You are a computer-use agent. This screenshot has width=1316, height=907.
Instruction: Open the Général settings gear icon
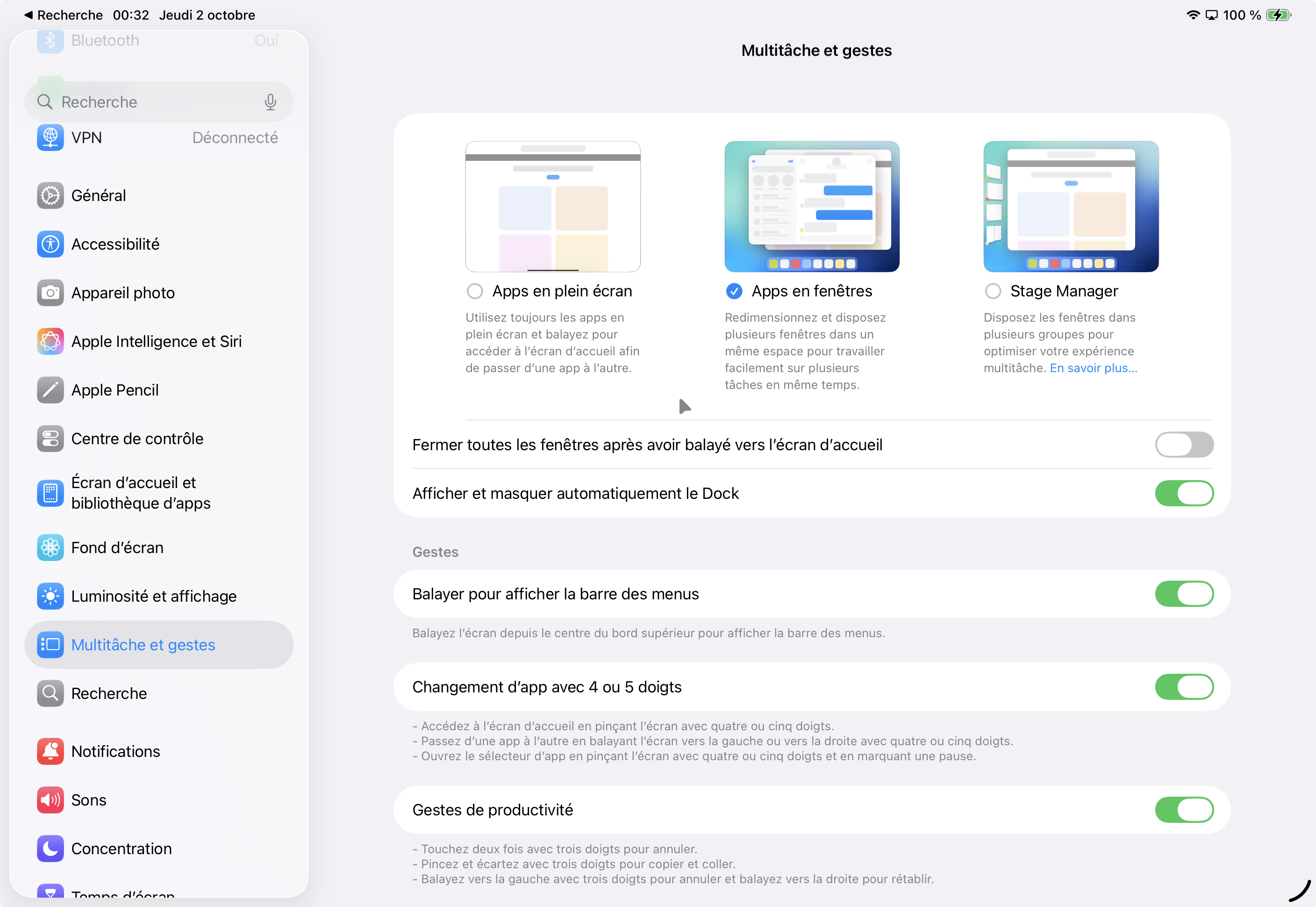click(x=50, y=195)
